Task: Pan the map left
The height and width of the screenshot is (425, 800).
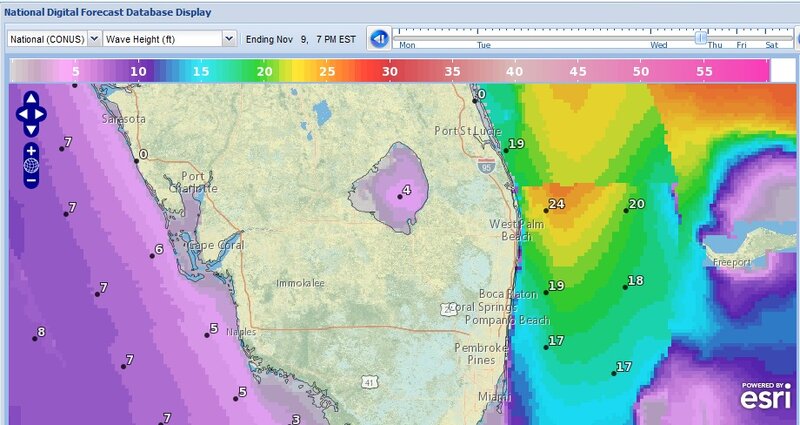Action: tap(21, 114)
